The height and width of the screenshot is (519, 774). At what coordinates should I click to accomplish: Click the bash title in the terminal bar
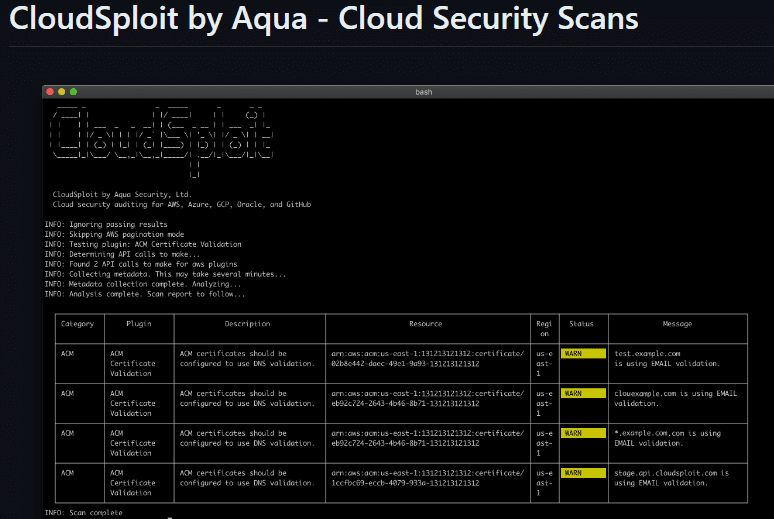(x=423, y=91)
